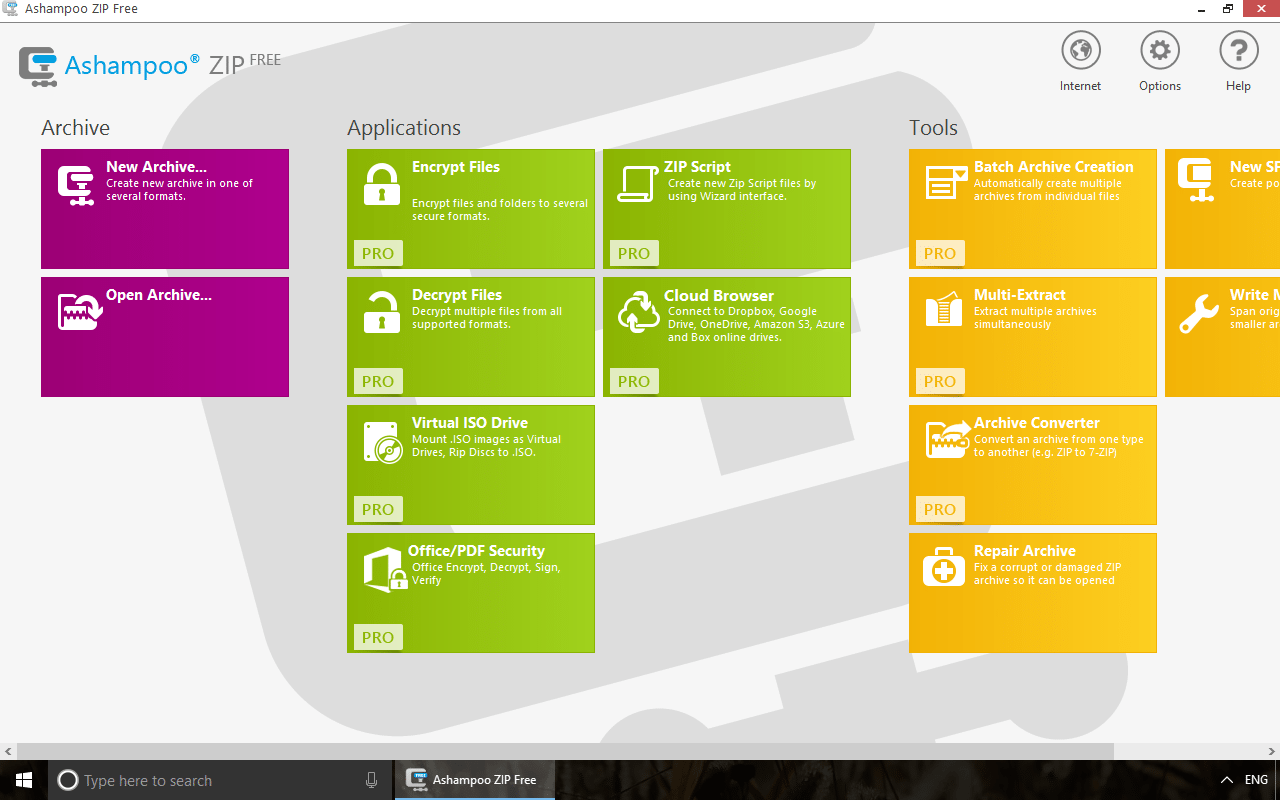Click the Cloud Browser cloud icon
Screen dimensions: 1280x800
638,312
